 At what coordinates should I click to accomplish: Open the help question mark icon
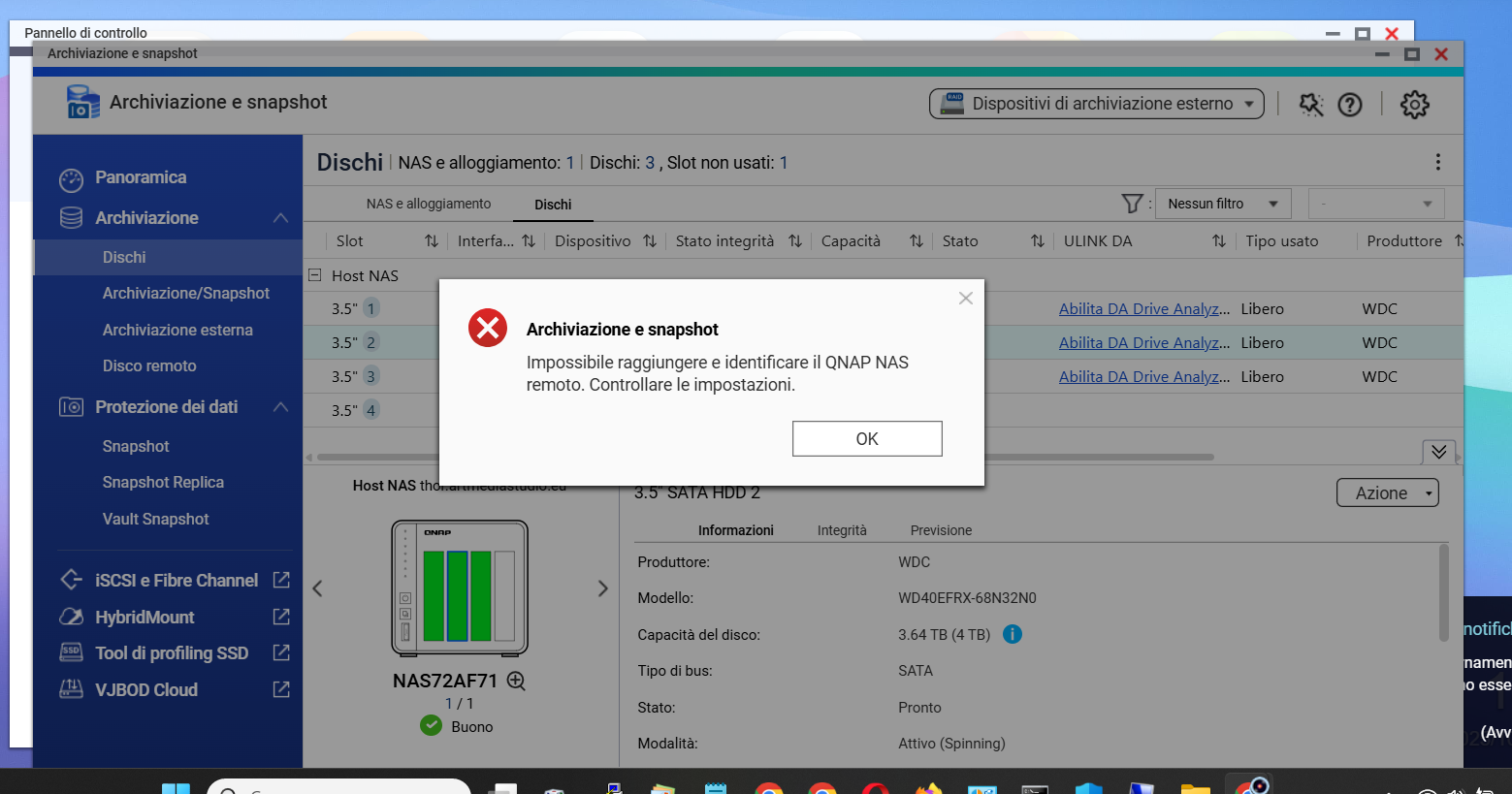click(1349, 105)
